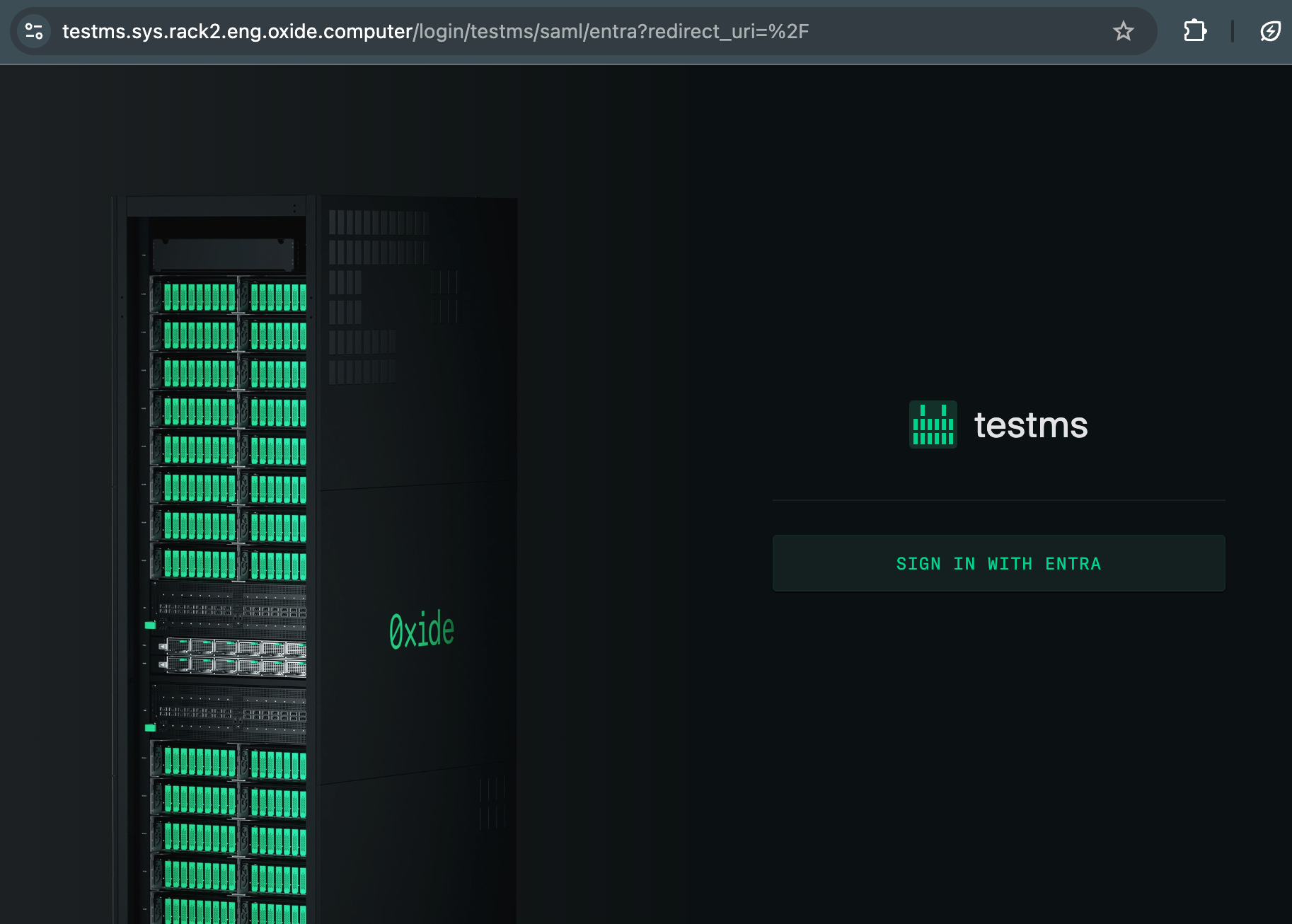Click the network switch with white ports
1292x924 pixels.
point(233,656)
